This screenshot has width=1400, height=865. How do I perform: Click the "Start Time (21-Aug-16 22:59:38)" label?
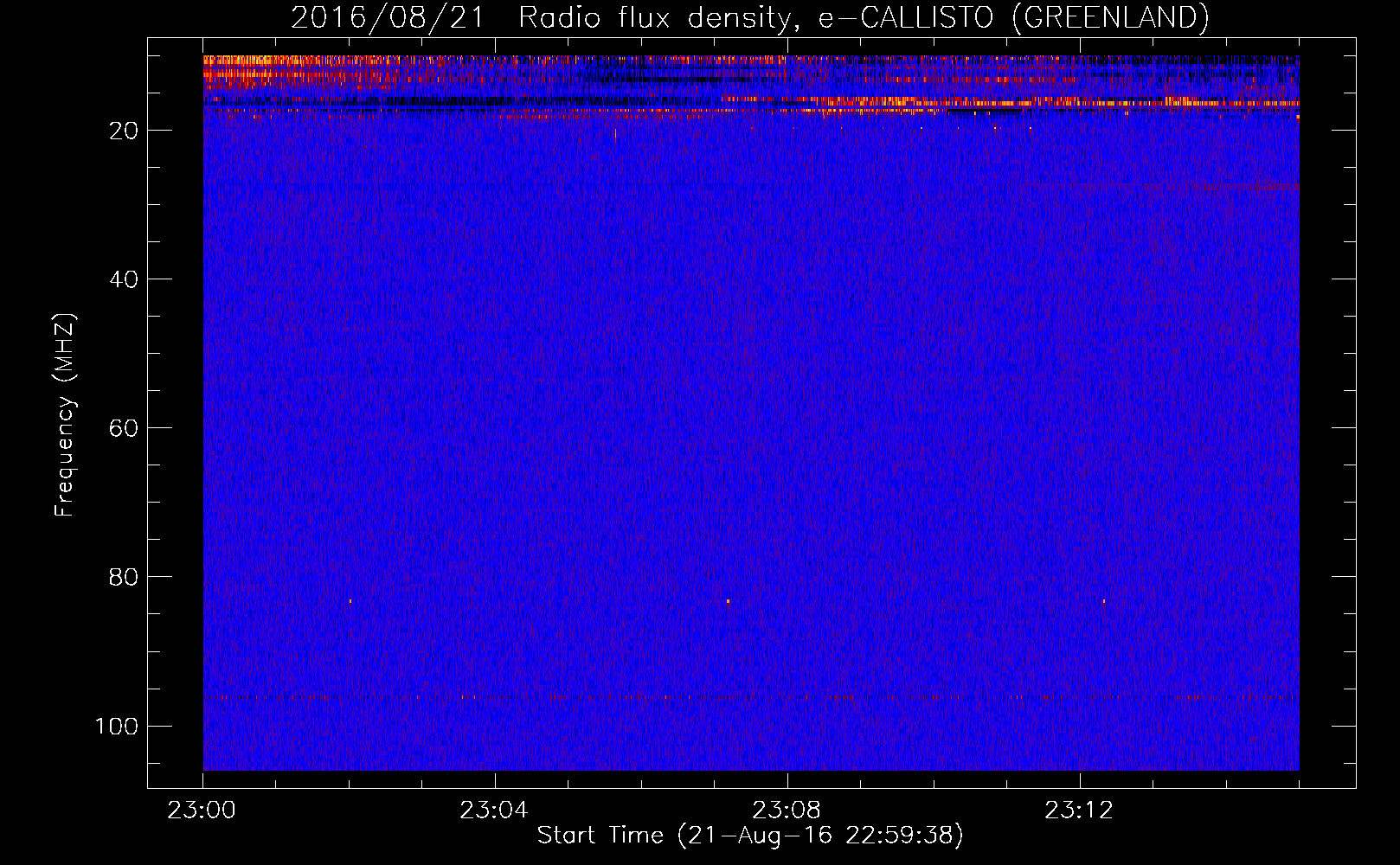coord(750,836)
